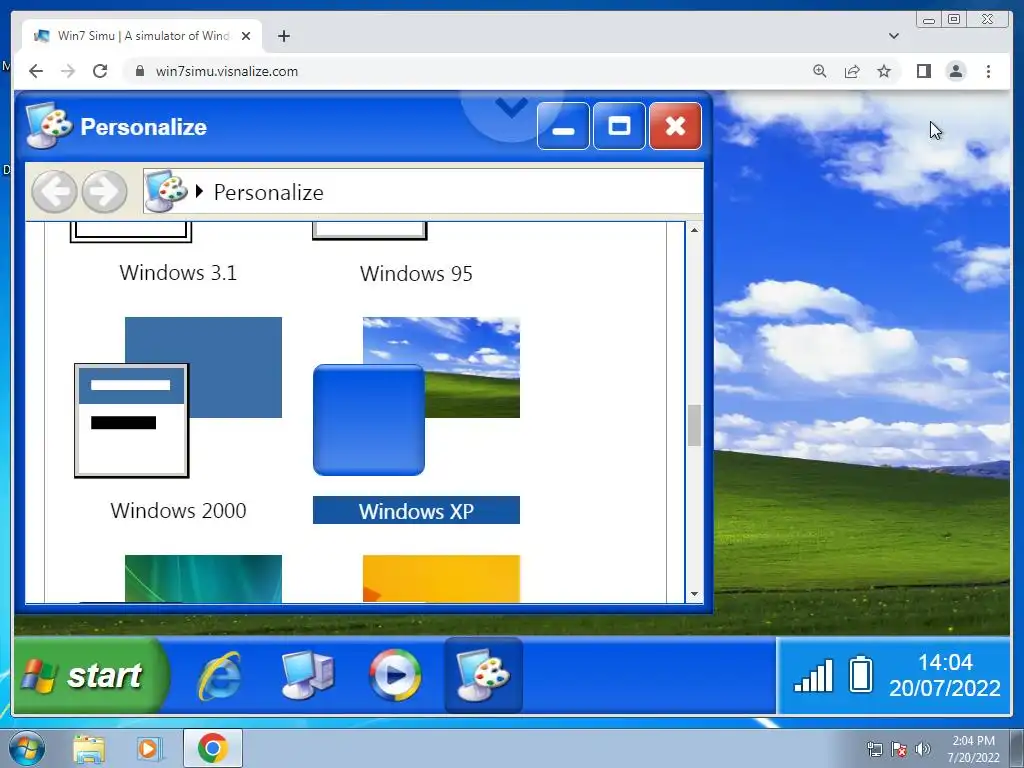Open volume control in system tray
The width and height of the screenshot is (1024, 768).
(x=923, y=749)
